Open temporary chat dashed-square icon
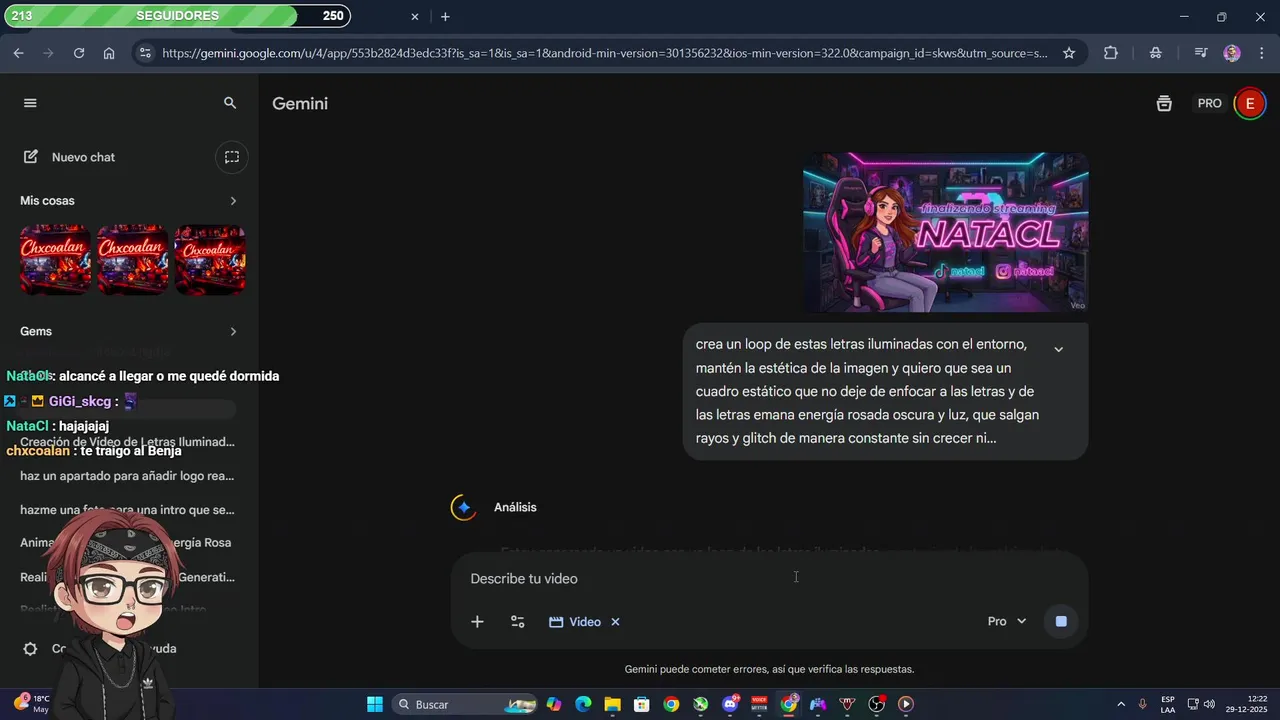This screenshot has width=1280, height=720. pos(232,157)
